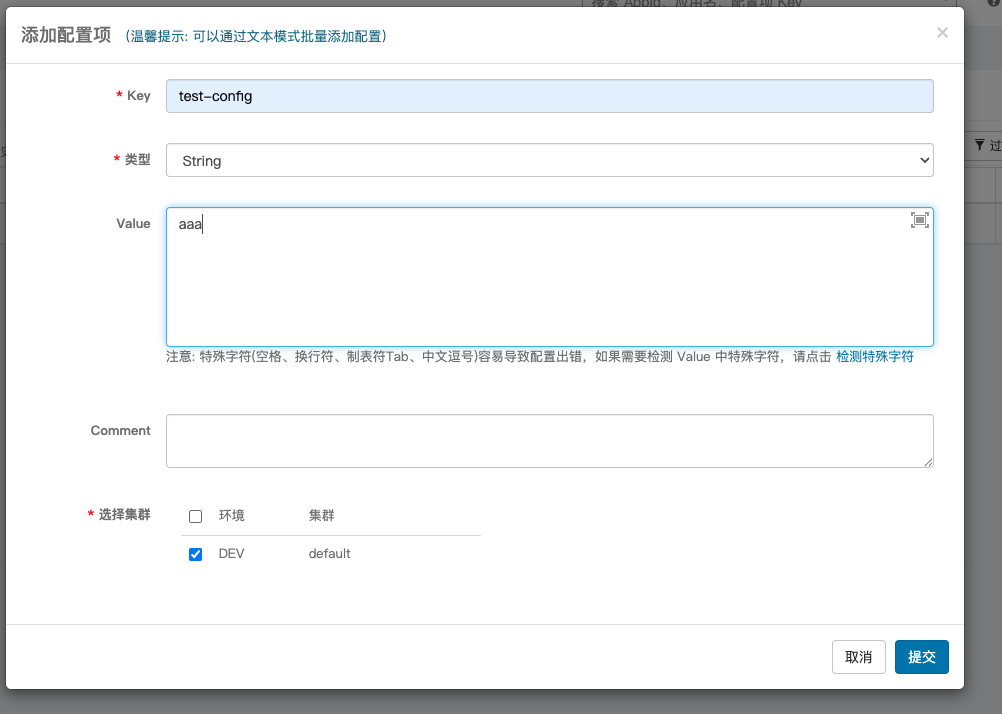Submit with the 提交 button

[x=921, y=656]
